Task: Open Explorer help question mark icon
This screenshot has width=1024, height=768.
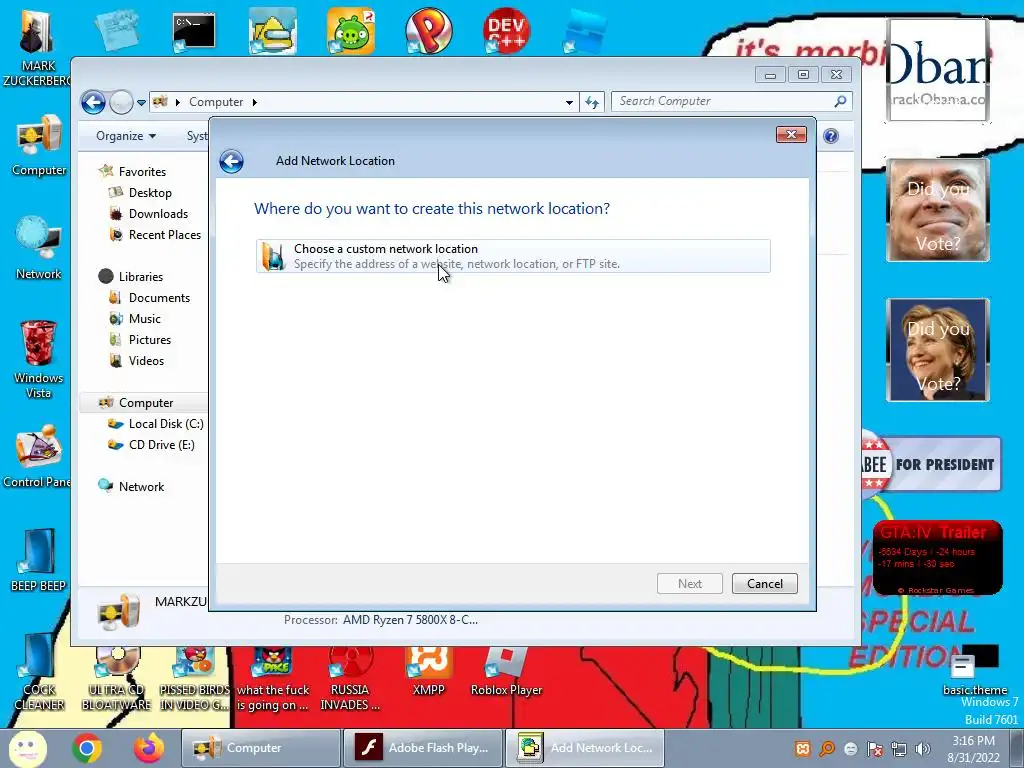Action: click(x=831, y=136)
